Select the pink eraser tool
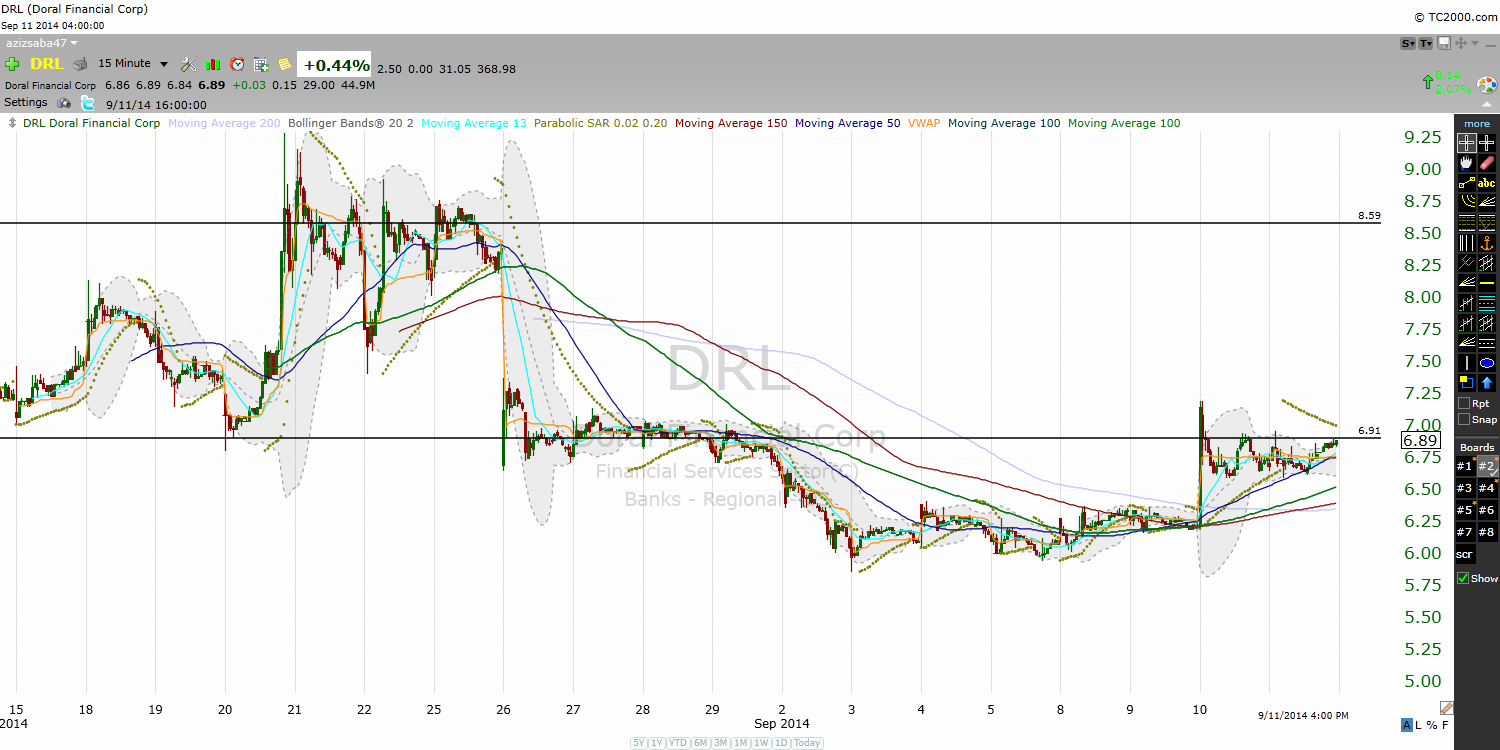1500x750 pixels. 1487,162
